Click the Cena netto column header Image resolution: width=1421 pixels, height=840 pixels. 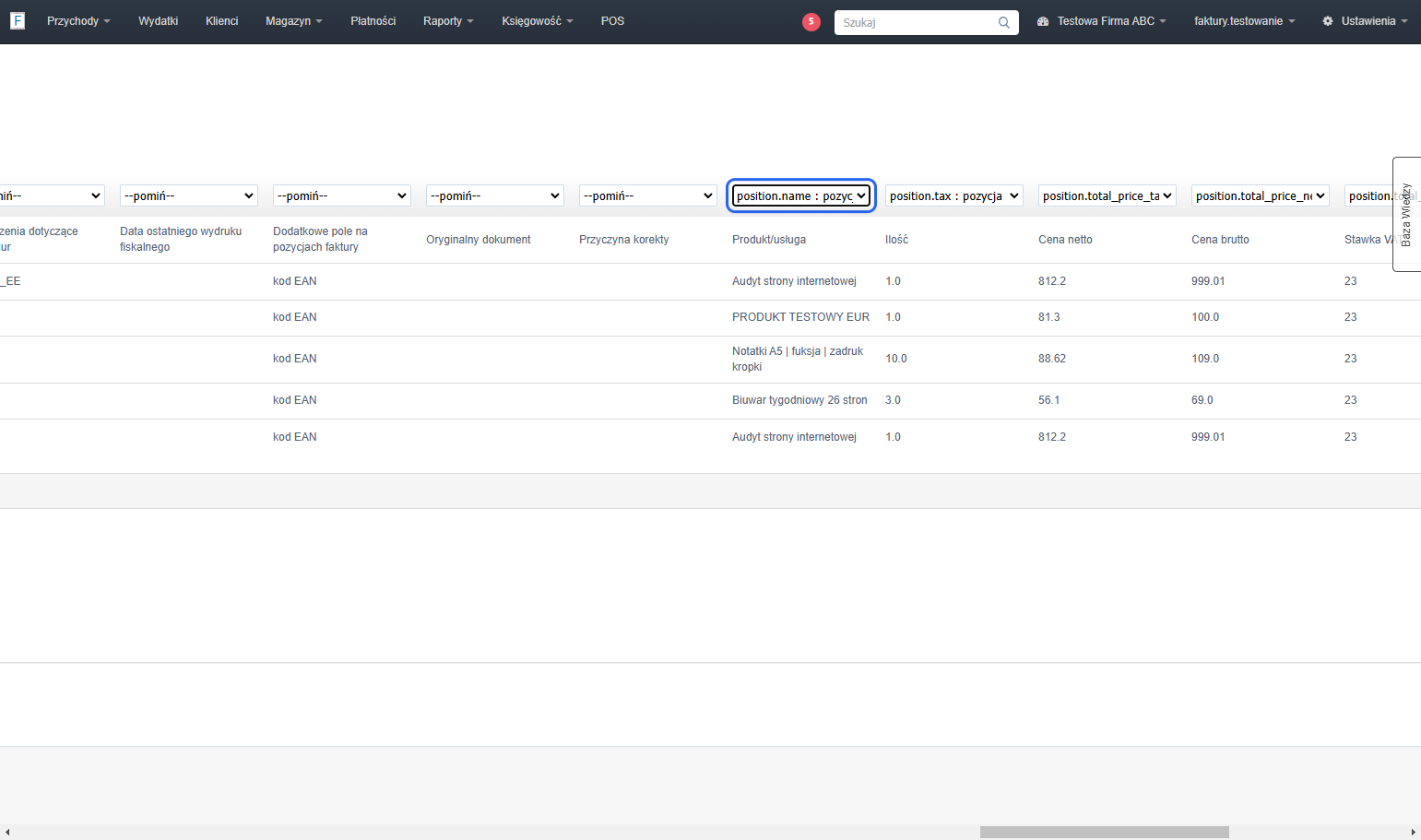pyautogui.click(x=1065, y=240)
